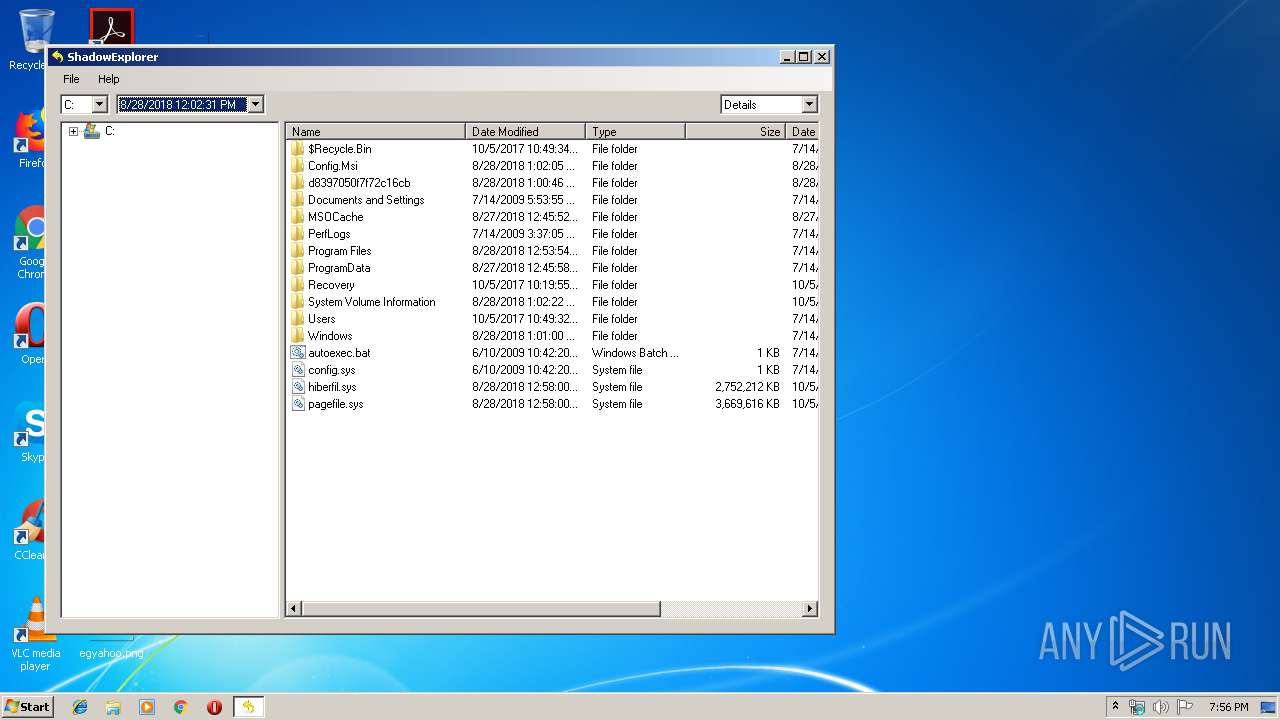Select the System Volume Information folder icon
Viewport: 1280px width, 720px height.
[298, 302]
